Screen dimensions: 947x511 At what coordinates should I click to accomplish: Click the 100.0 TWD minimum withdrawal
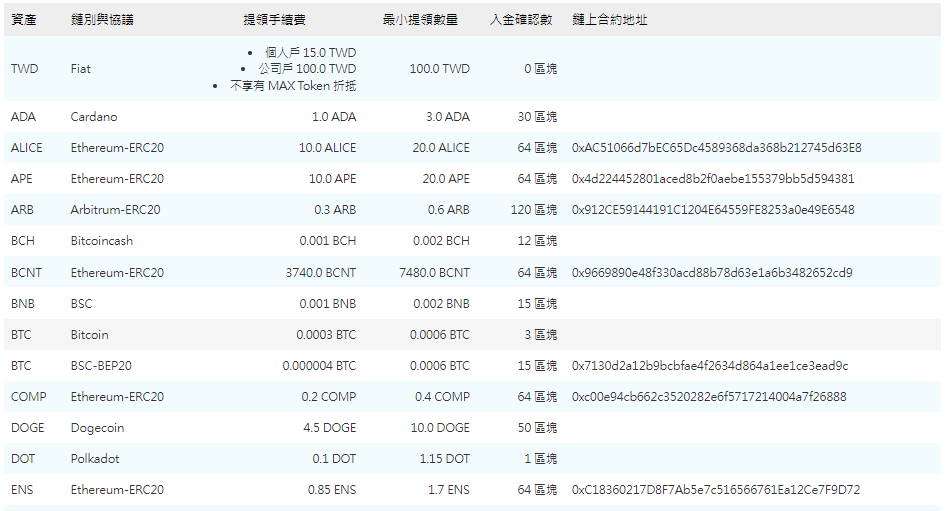[x=440, y=69]
